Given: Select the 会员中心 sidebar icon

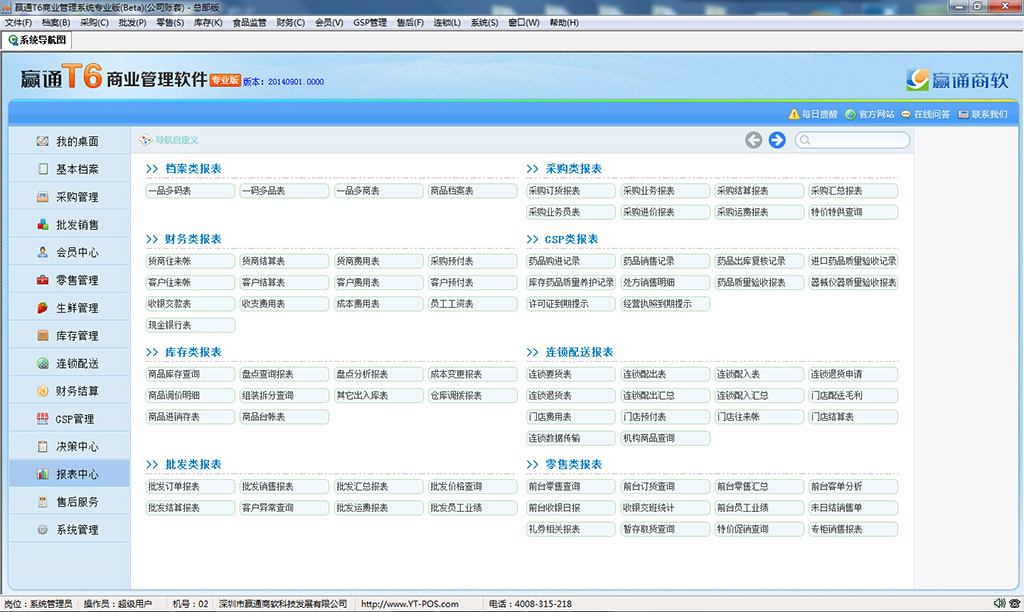Looking at the screenshot, I should (x=43, y=253).
